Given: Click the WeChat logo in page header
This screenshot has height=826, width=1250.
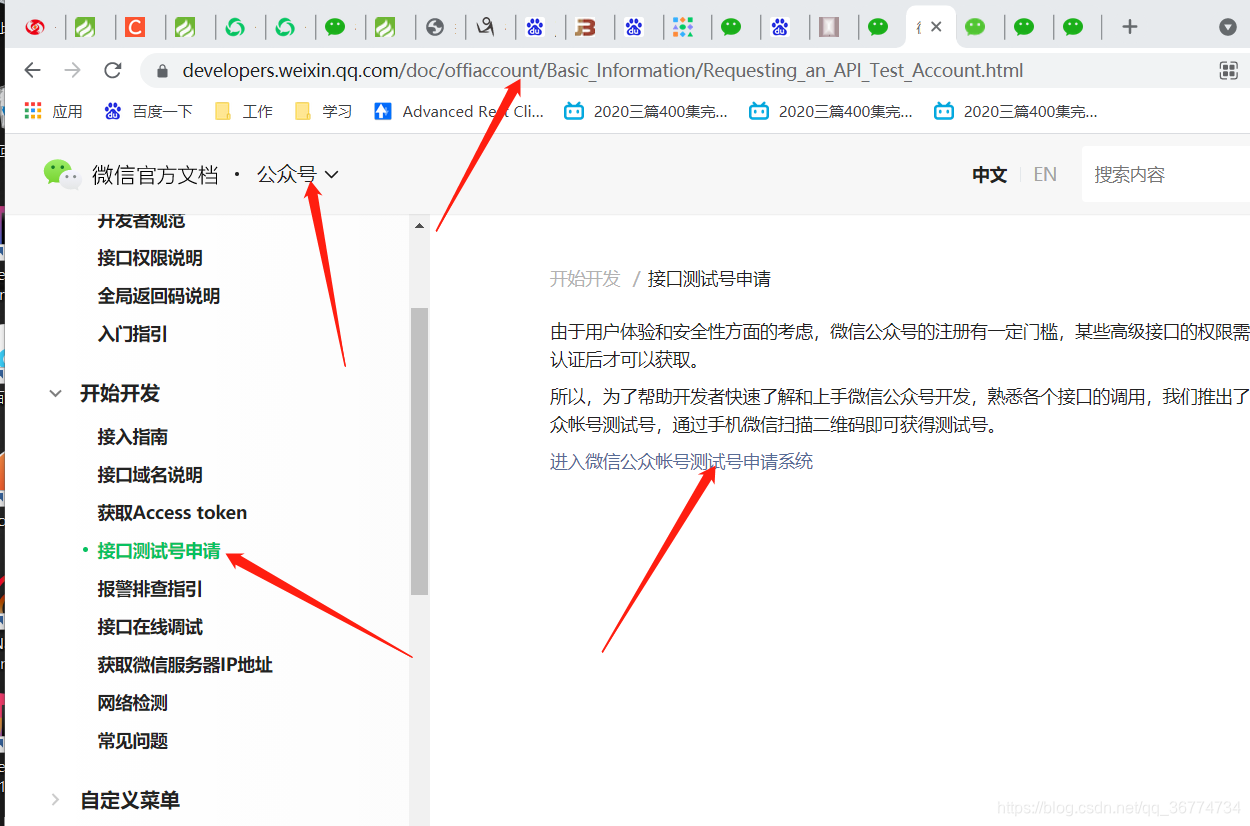Looking at the screenshot, I should [61, 174].
